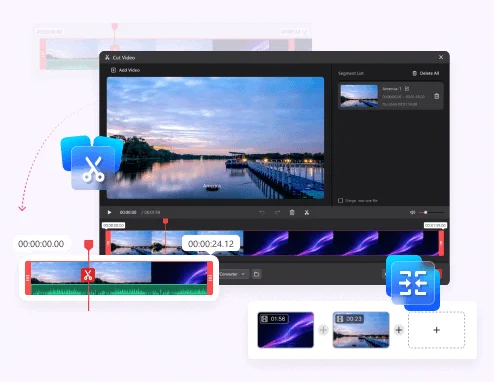The height and width of the screenshot is (382, 494).
Task: Click the film icon on the 00:23 clip
Action: [340, 319]
